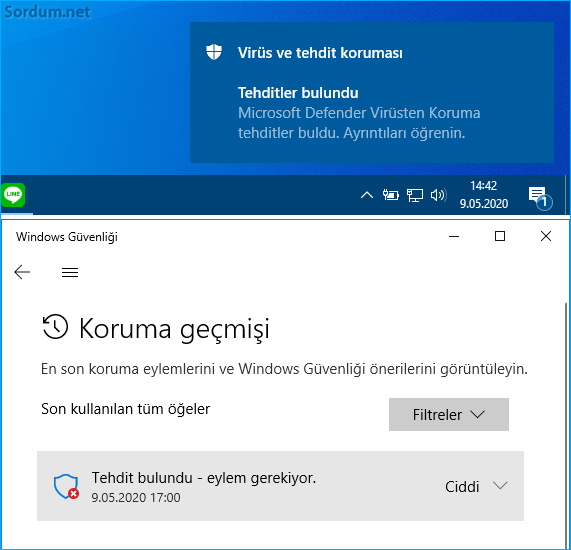Image resolution: width=571 pixels, height=550 pixels.
Task: Click the Ciddi severity label
Action: pyautogui.click(x=462, y=487)
